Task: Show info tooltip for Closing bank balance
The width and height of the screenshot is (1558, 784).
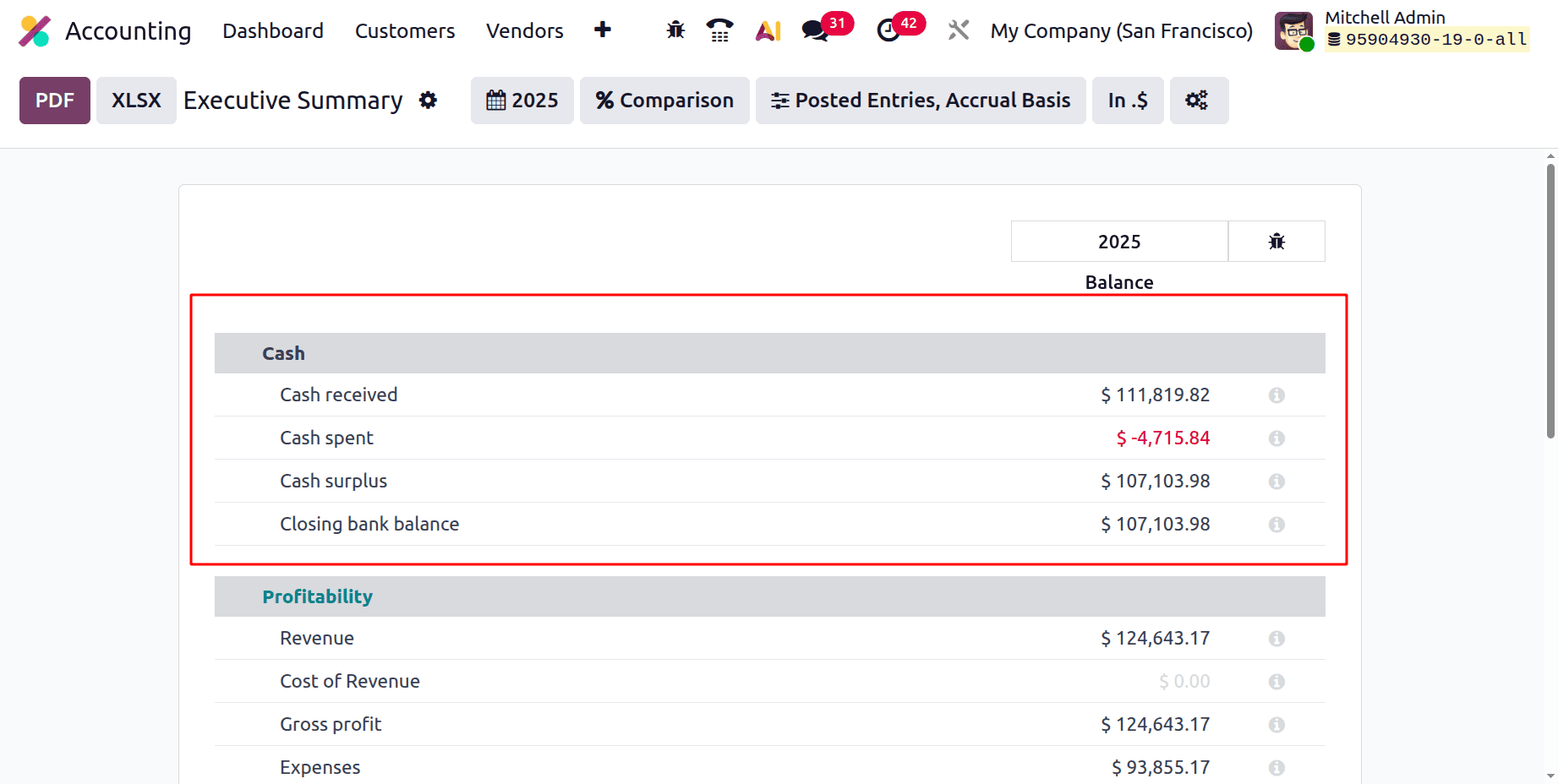Action: click(1276, 524)
